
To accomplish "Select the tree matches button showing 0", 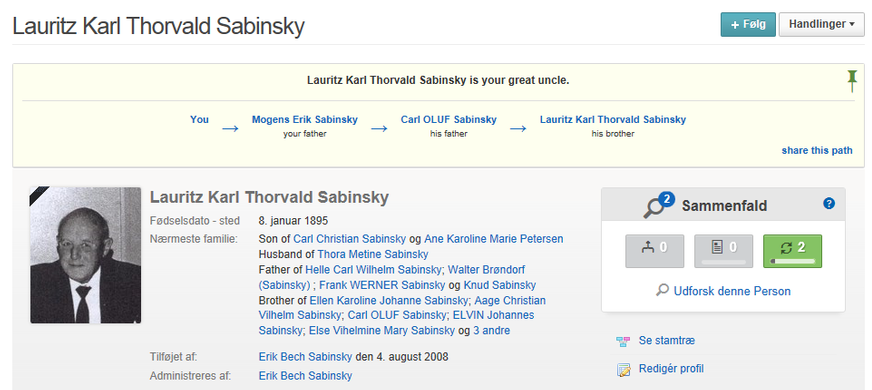I will (655, 251).
